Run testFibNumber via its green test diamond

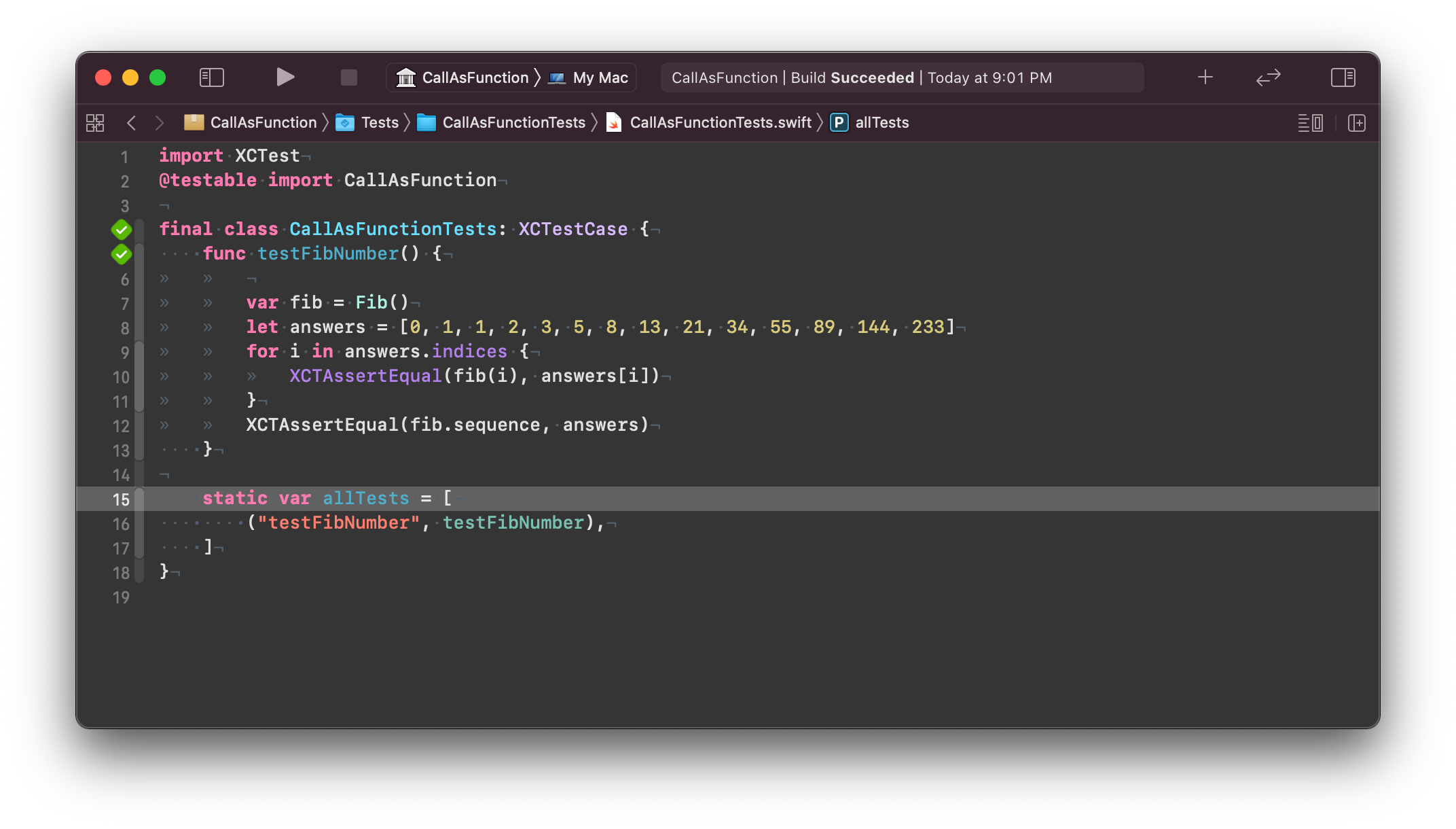coord(121,253)
